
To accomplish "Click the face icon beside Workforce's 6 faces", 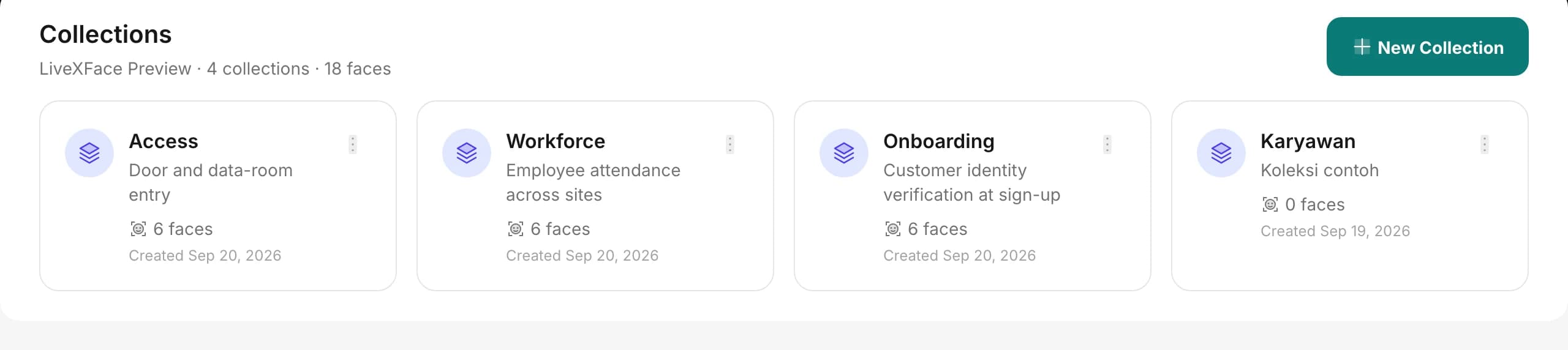I will pos(516,229).
